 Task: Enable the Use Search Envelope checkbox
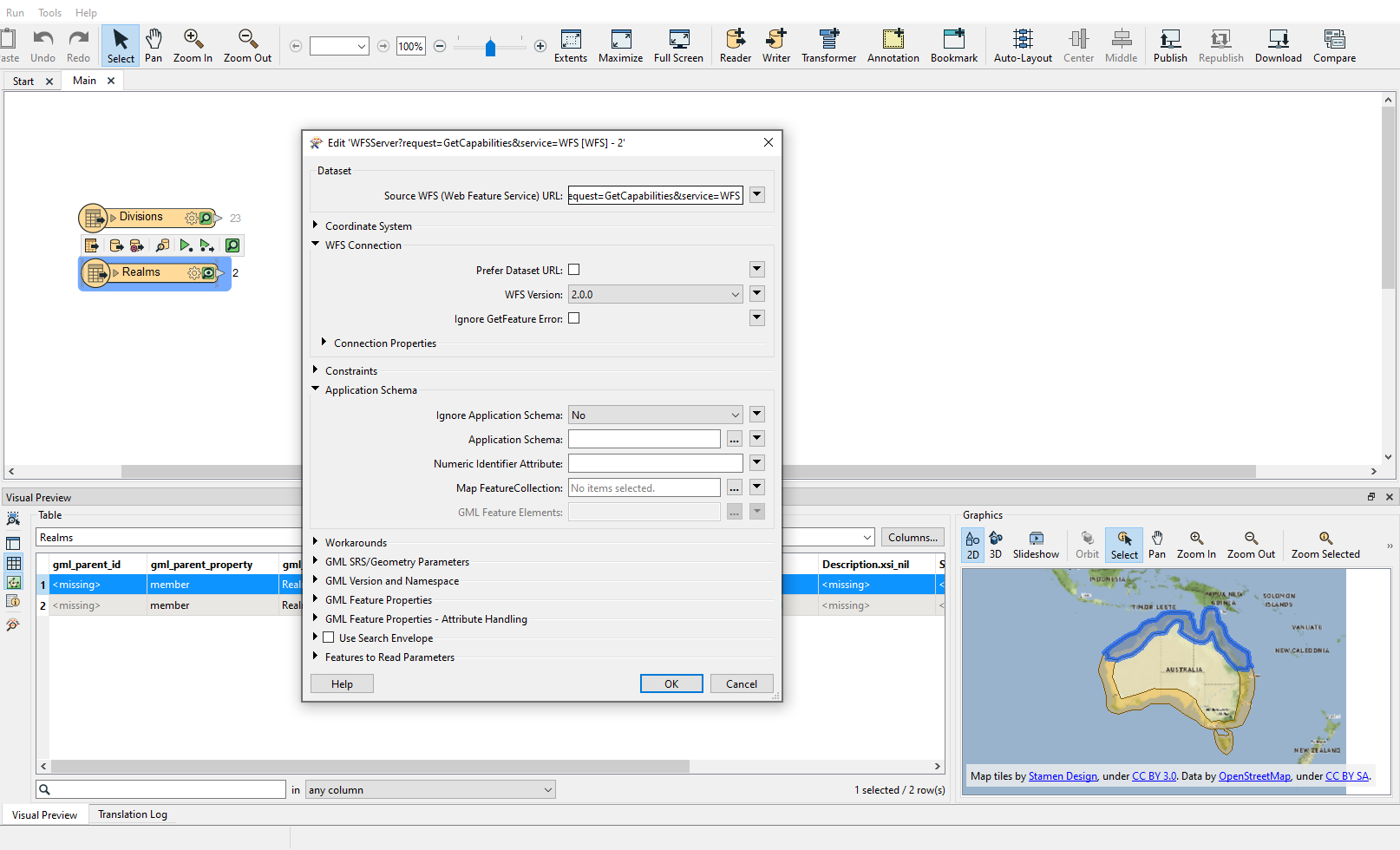point(329,637)
